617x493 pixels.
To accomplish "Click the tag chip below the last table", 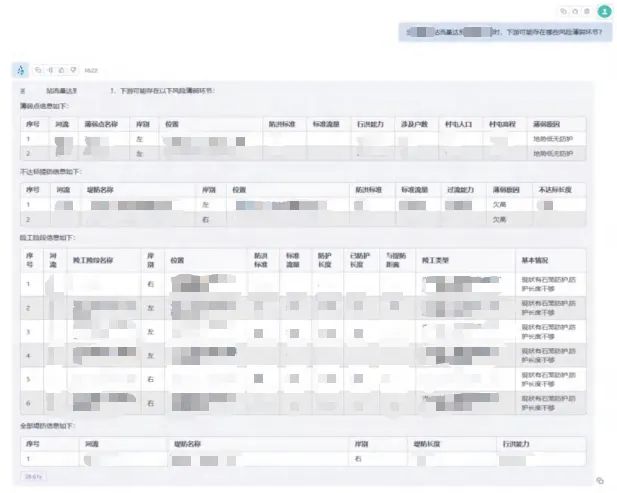I will 32,475.
